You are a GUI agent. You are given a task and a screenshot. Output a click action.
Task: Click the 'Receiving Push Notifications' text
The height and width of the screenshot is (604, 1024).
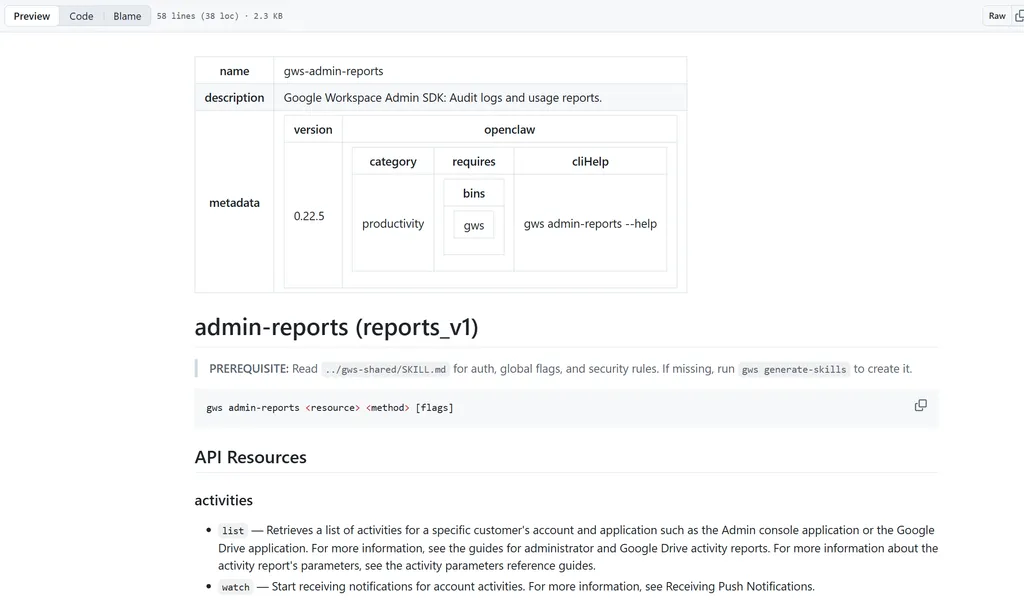click(739, 586)
